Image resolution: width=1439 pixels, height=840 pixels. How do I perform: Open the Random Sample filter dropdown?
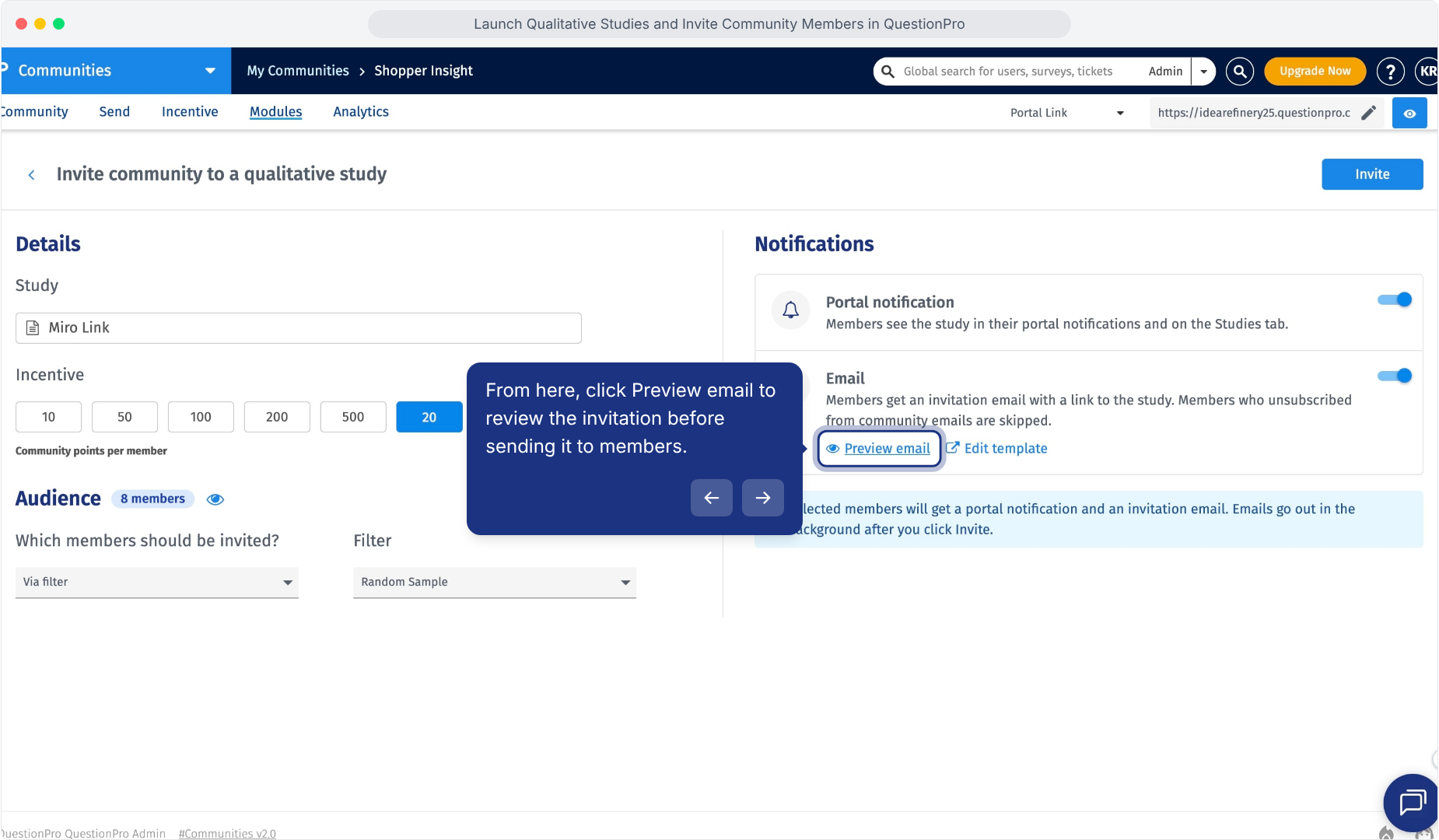click(495, 583)
